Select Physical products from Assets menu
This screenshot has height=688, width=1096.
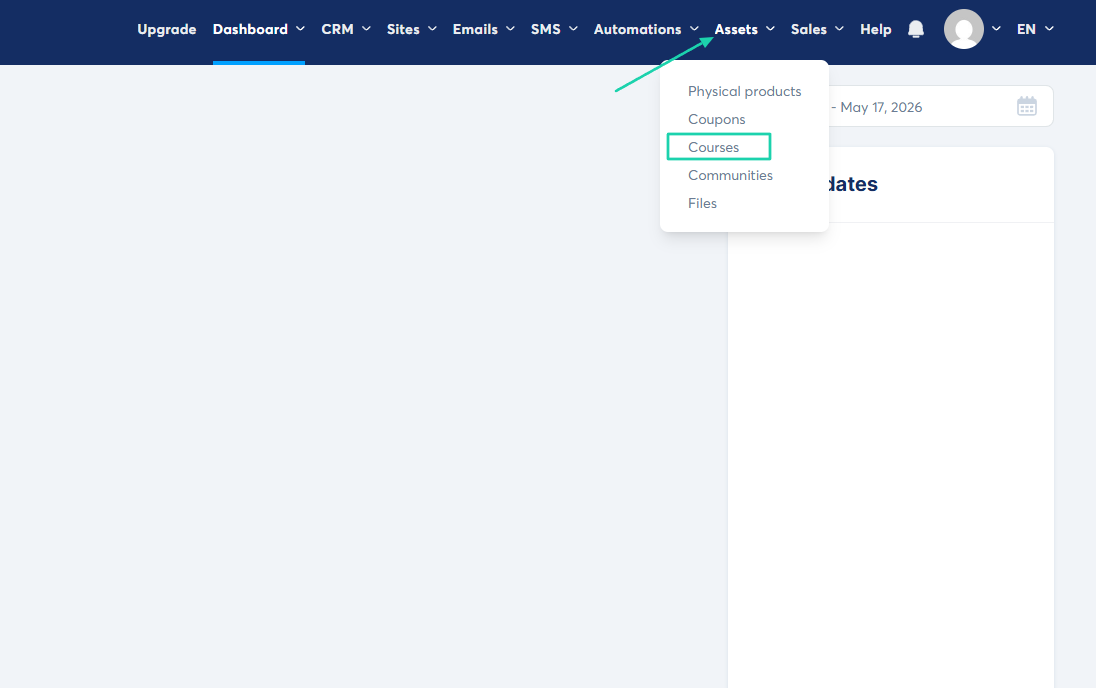pyautogui.click(x=744, y=92)
